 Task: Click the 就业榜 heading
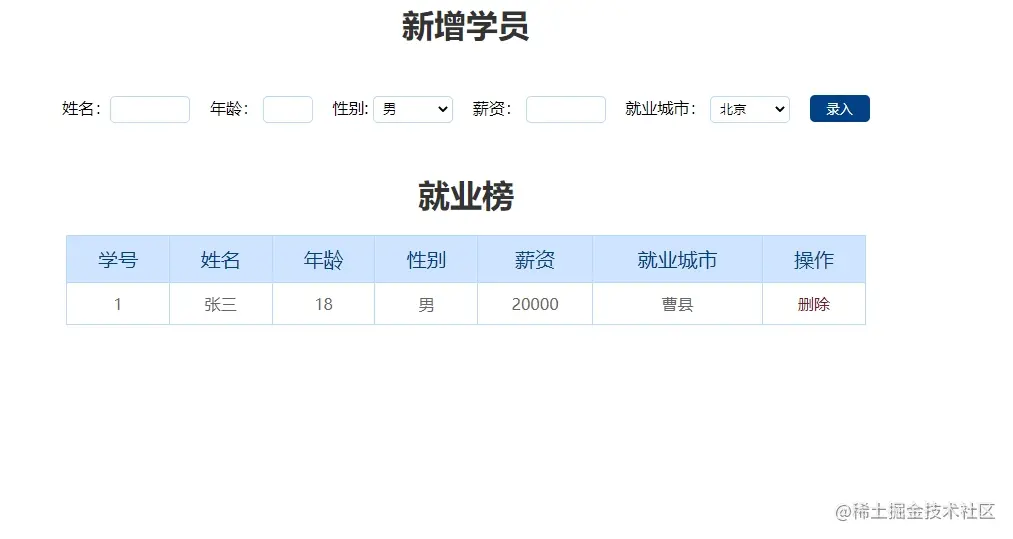coord(465,196)
